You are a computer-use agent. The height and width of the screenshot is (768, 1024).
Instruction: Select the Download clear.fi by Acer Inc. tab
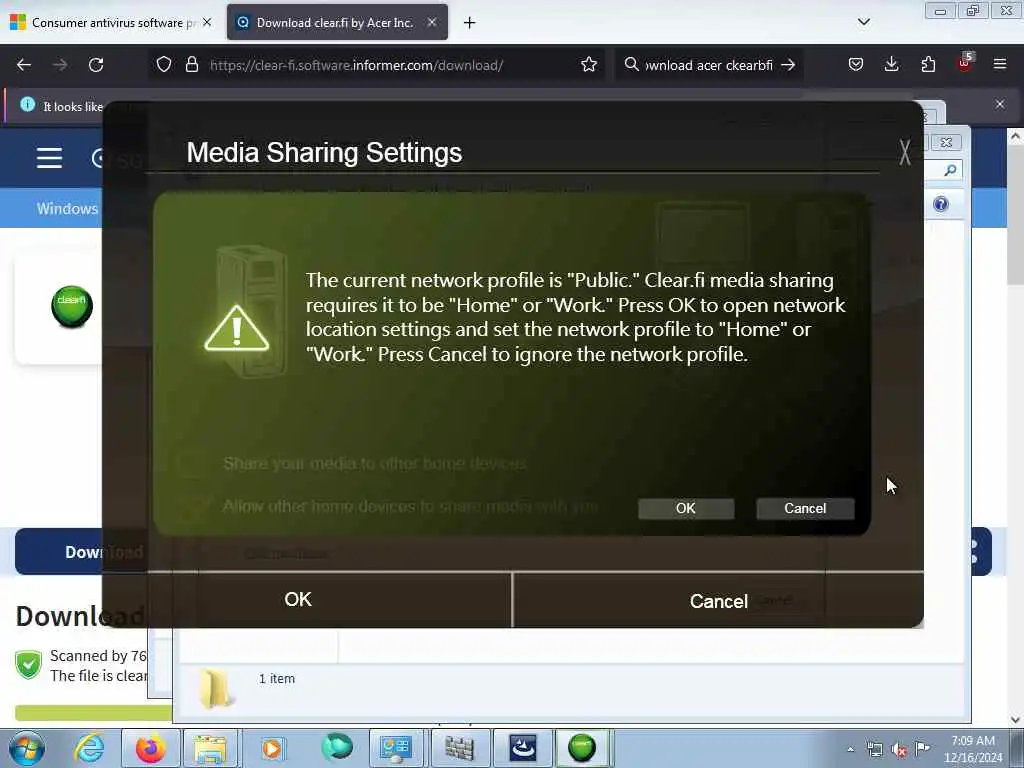337,23
